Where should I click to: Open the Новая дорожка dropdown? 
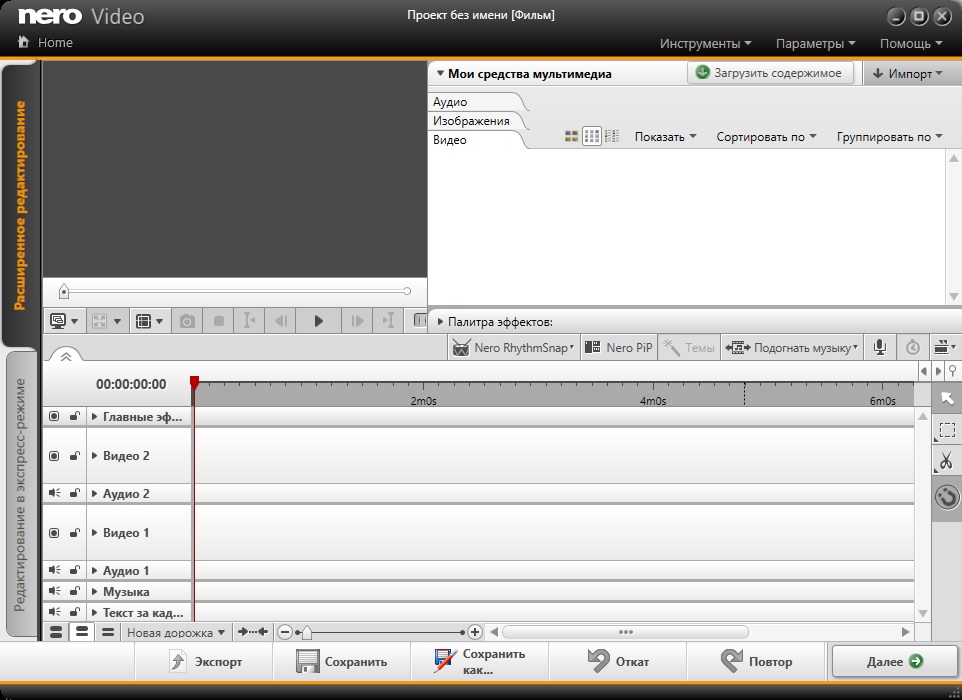[175, 633]
